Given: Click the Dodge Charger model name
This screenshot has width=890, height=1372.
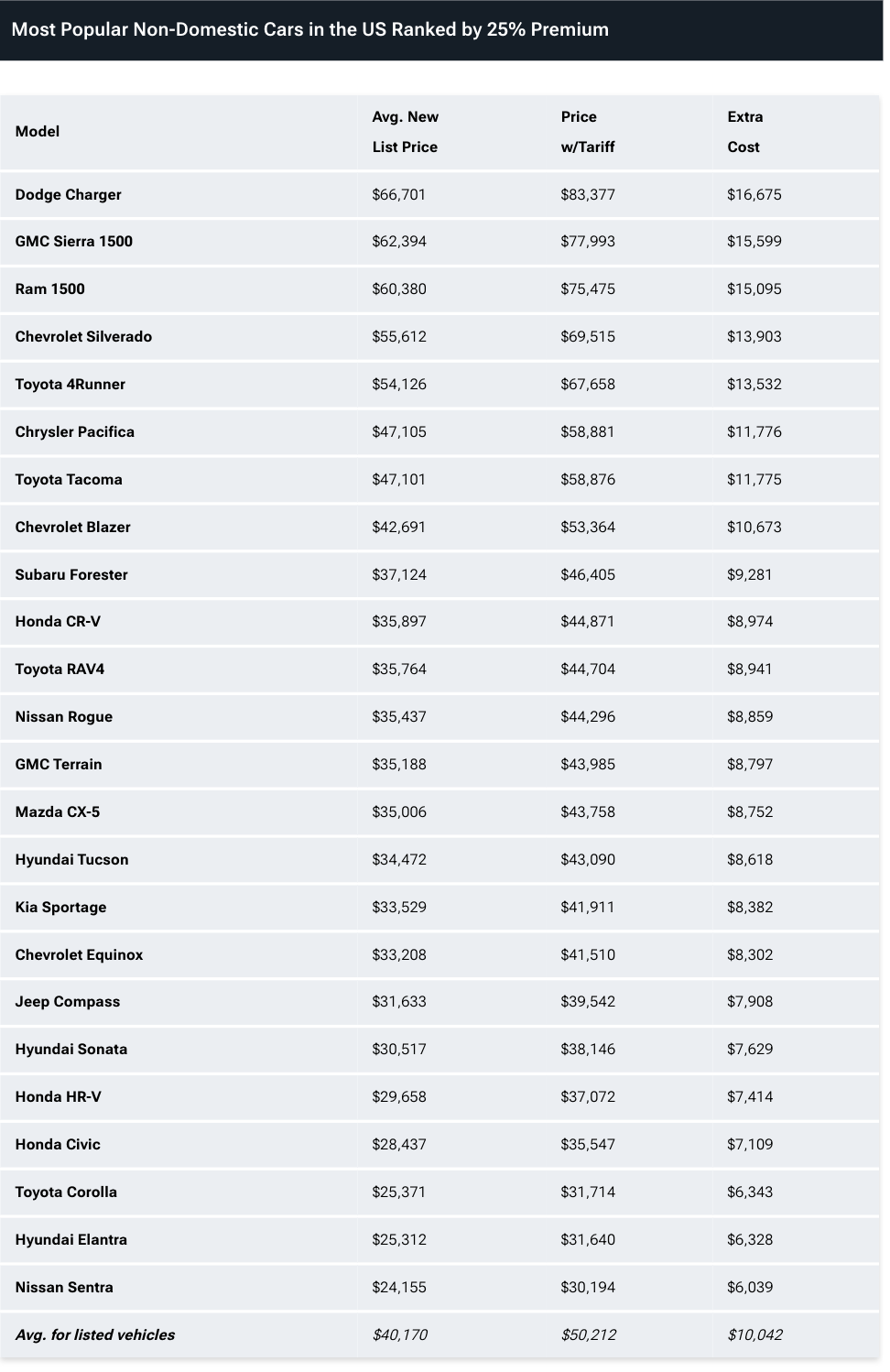Looking at the screenshot, I should [x=69, y=194].
